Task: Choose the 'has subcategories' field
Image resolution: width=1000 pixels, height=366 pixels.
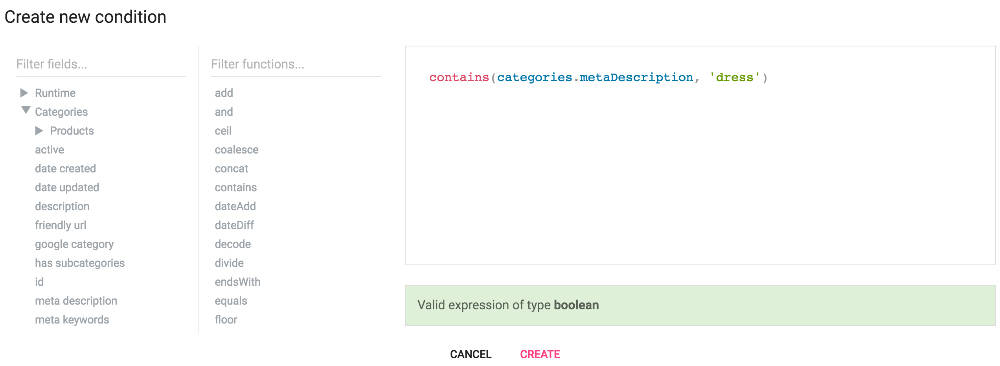Action: coord(80,263)
